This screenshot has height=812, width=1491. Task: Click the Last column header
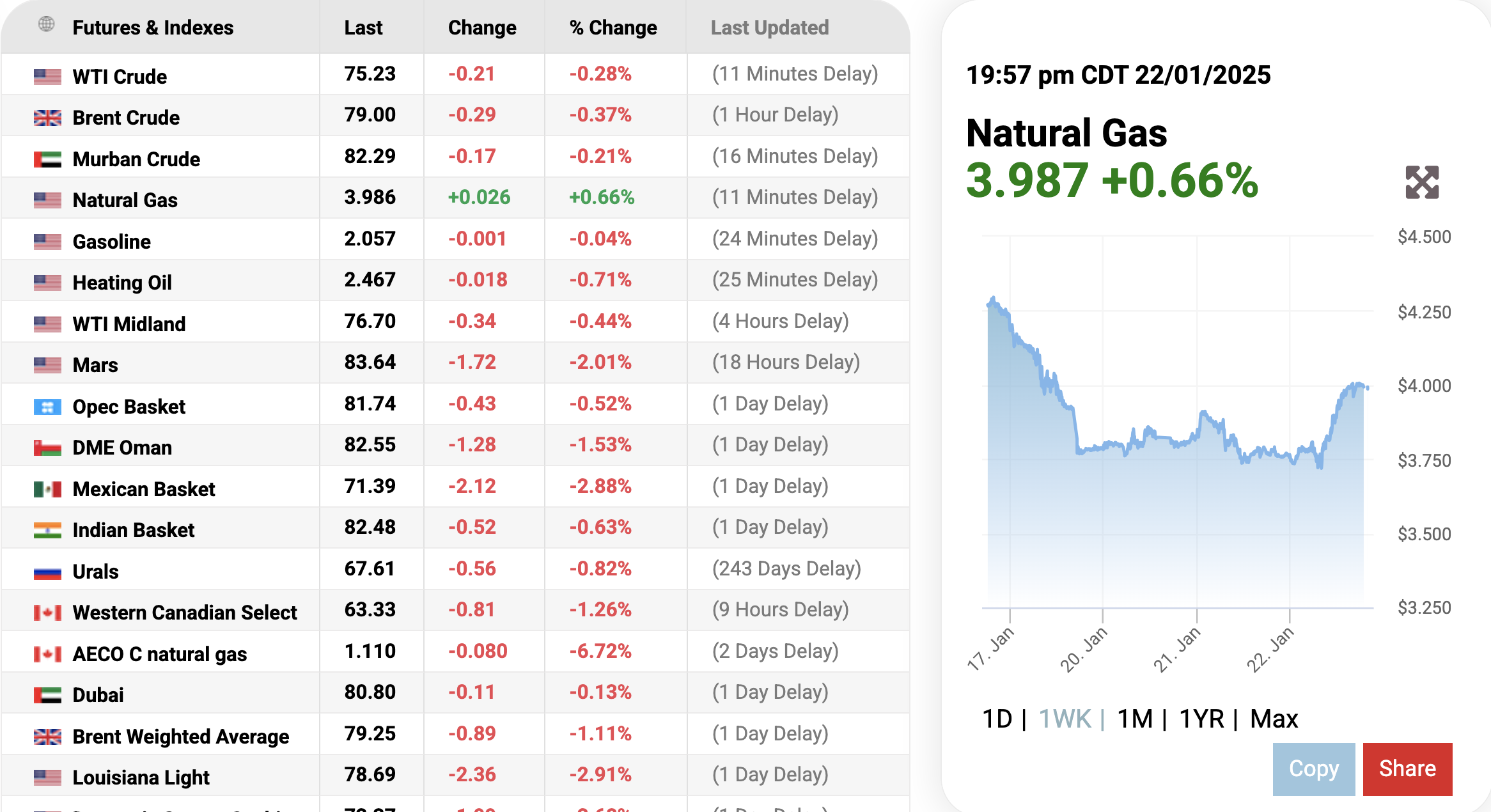363,27
